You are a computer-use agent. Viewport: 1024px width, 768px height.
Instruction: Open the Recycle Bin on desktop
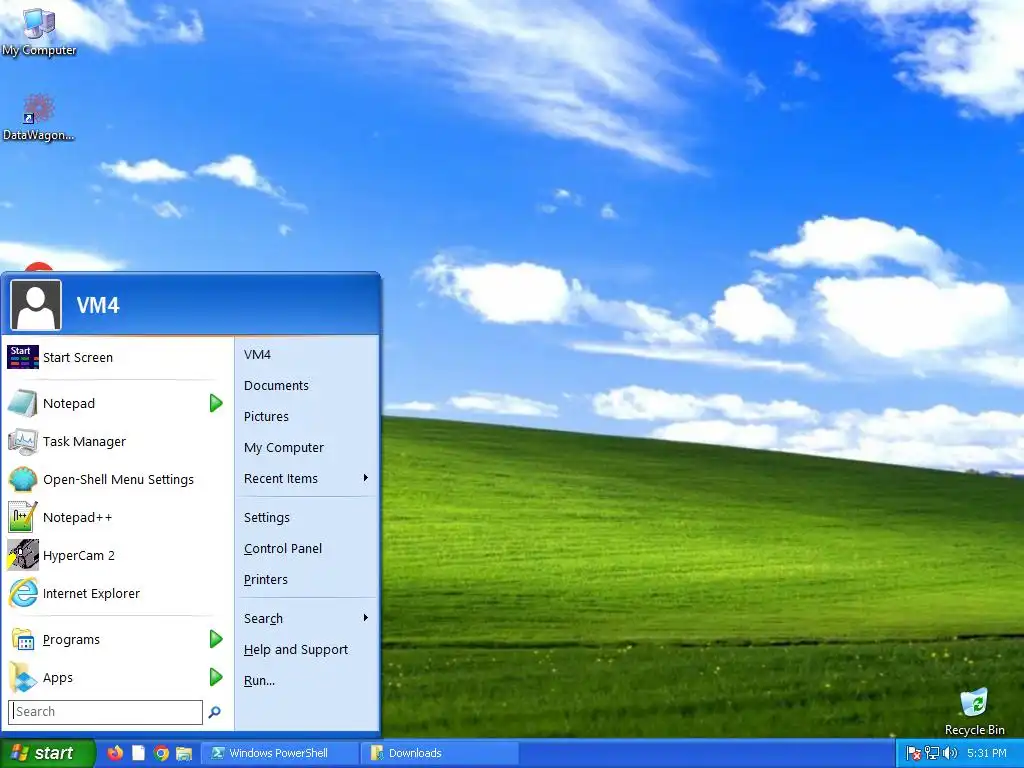974,712
